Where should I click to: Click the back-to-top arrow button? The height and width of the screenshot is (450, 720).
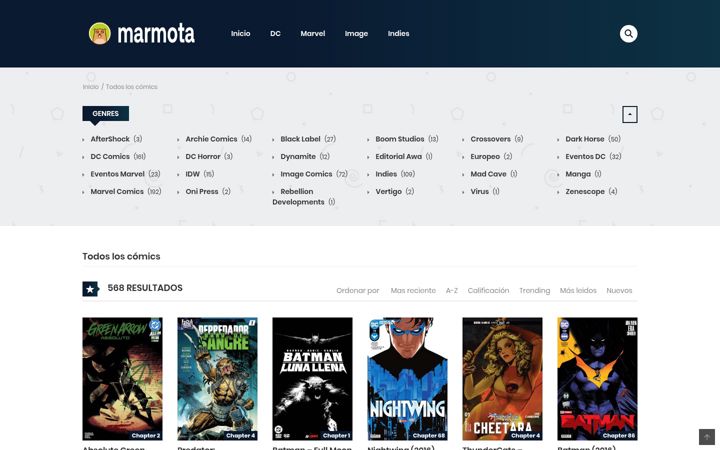tap(707, 437)
